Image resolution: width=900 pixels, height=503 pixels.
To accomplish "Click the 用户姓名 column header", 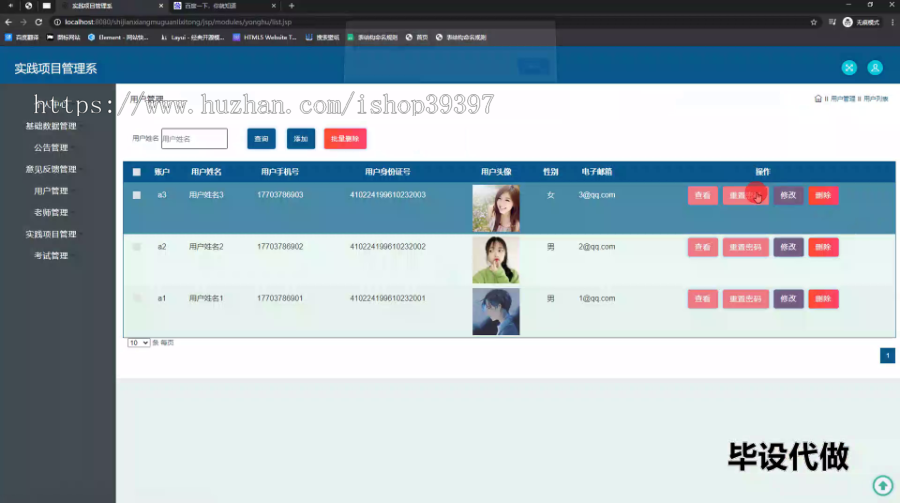I will pos(206,172).
